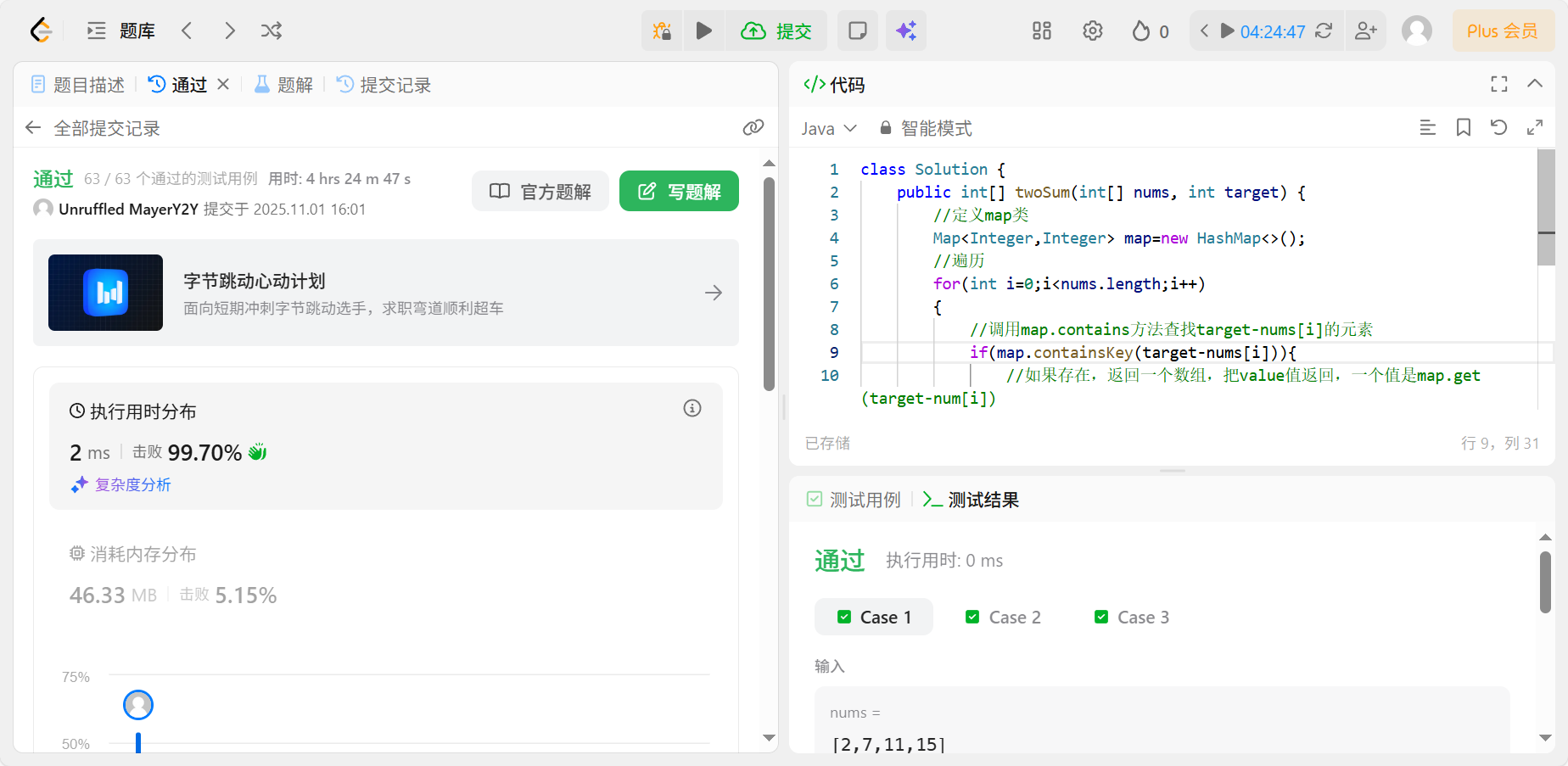Image resolution: width=1568 pixels, height=766 pixels.
Task: Open 字节跳动心动计划 card arrow
Action: click(714, 293)
